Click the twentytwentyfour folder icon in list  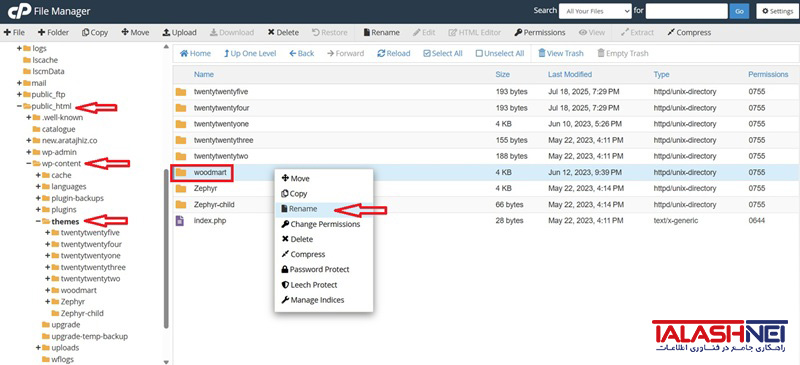[x=181, y=108]
